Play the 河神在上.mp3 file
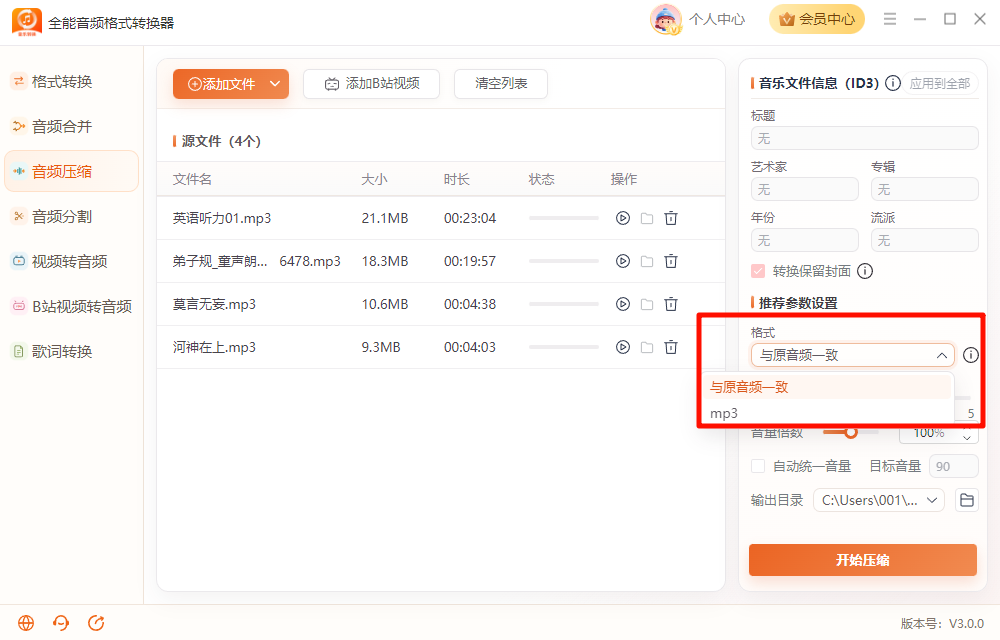Viewport: 1000px width, 640px height. pyautogui.click(x=622, y=347)
